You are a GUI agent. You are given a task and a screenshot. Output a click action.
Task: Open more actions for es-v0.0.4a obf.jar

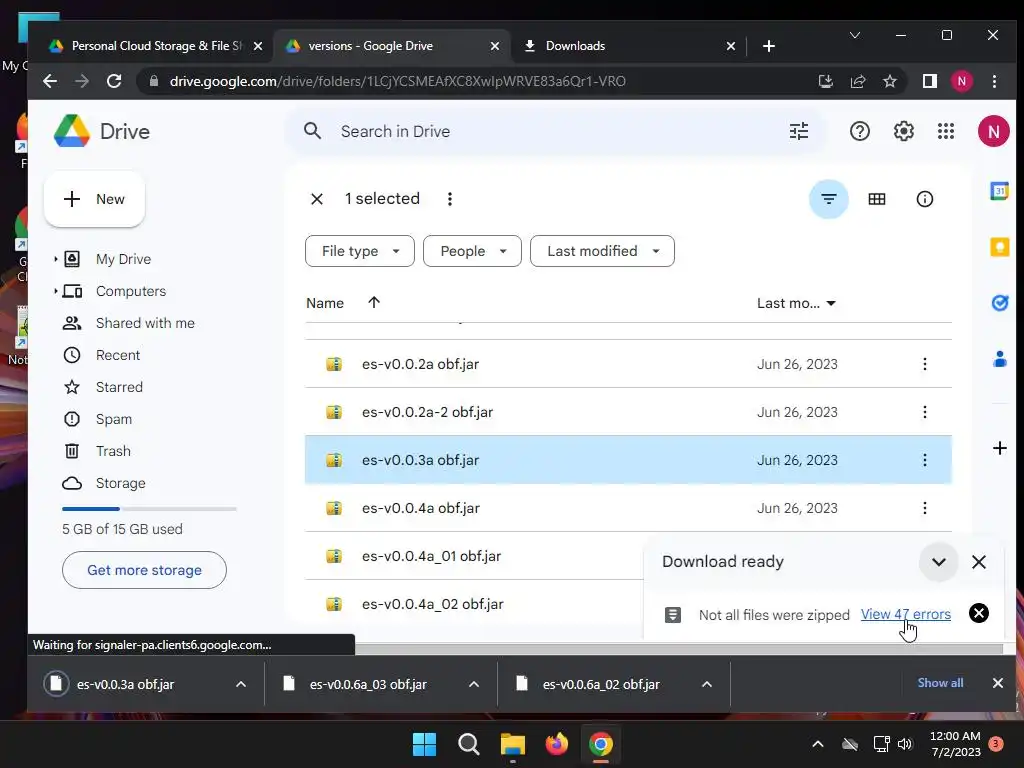[x=925, y=508]
